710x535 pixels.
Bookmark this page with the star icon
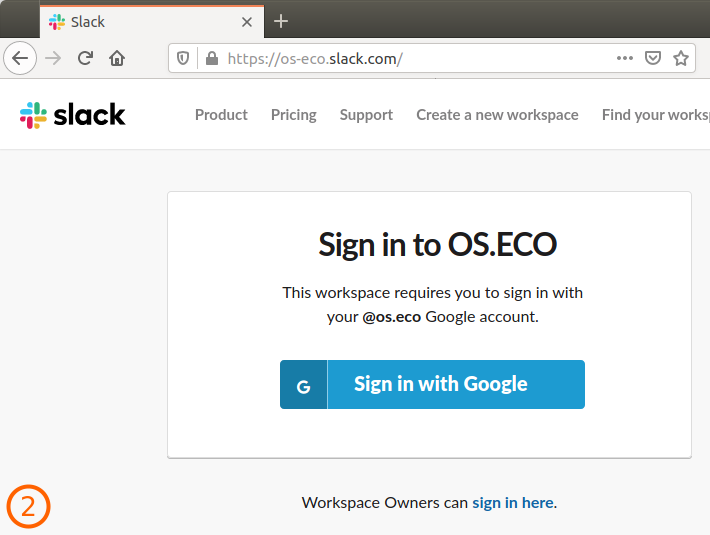click(681, 58)
